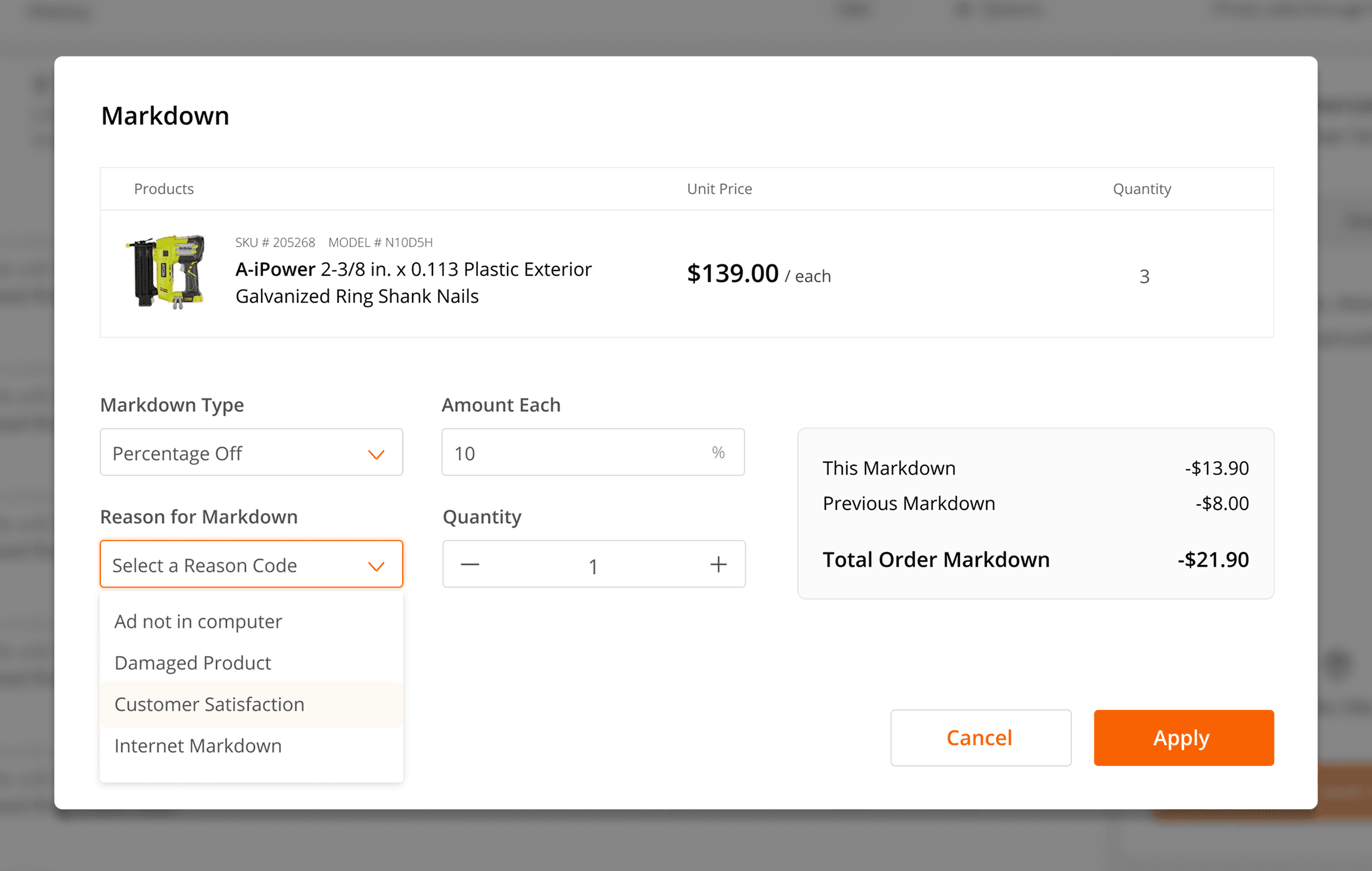
Task: Click the Reason Code chevron arrow
Action: coord(376,566)
